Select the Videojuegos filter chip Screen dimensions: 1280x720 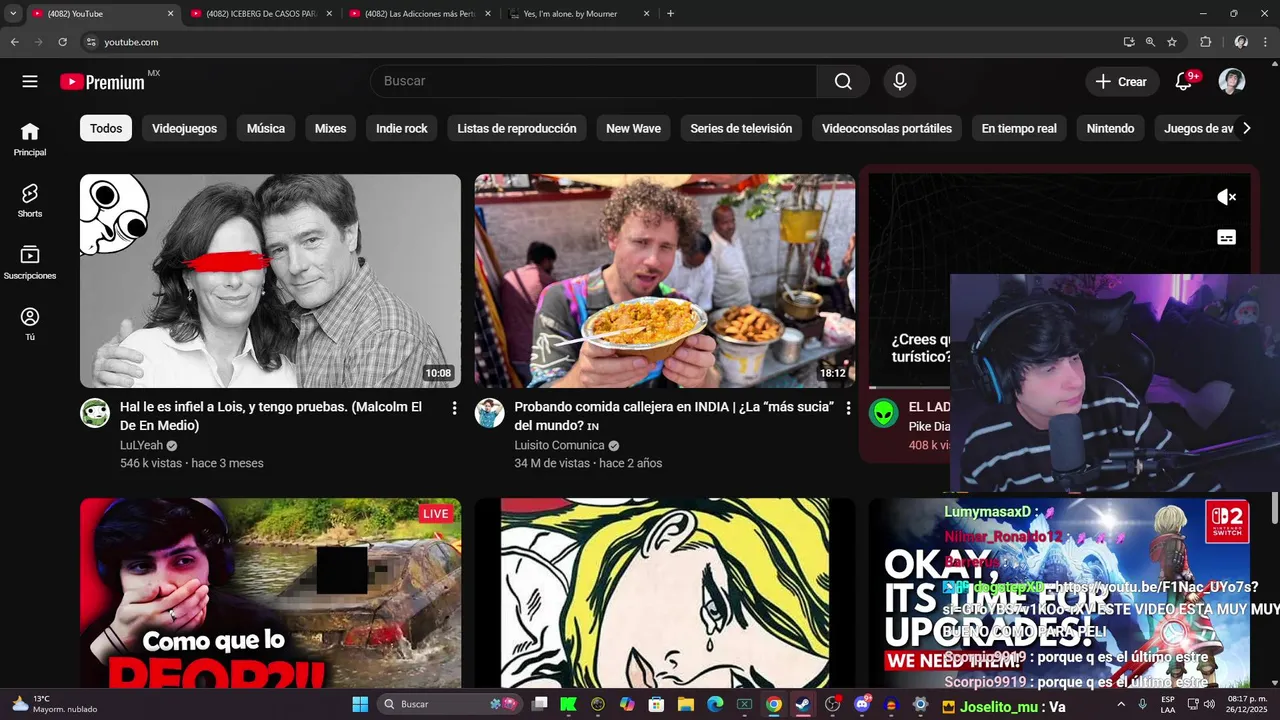(x=184, y=128)
